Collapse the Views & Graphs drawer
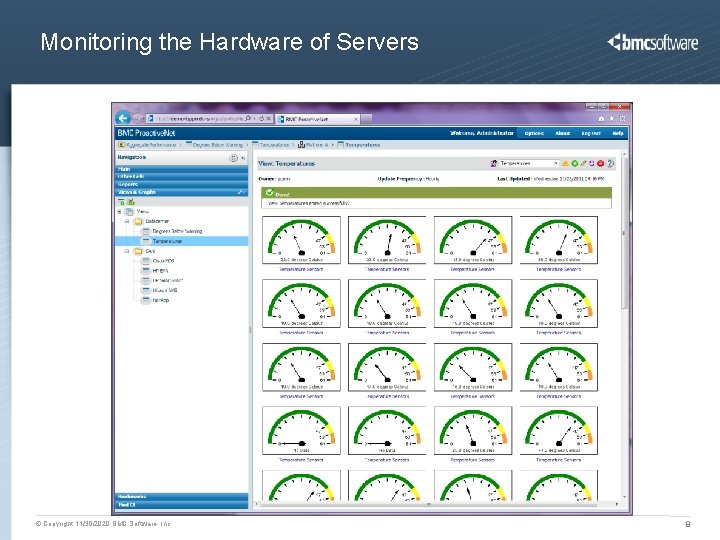Image resolution: width=720 pixels, height=540 pixels. [181, 192]
